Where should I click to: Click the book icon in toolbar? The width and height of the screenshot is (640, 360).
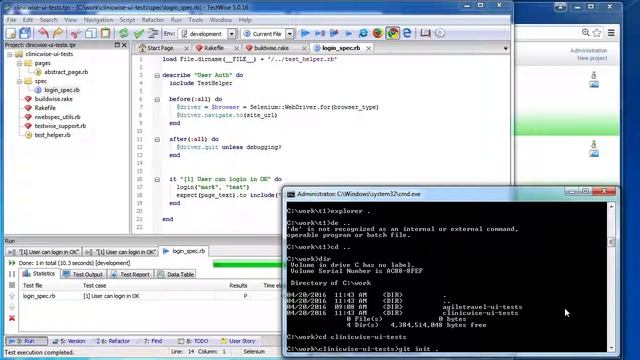click(425, 33)
